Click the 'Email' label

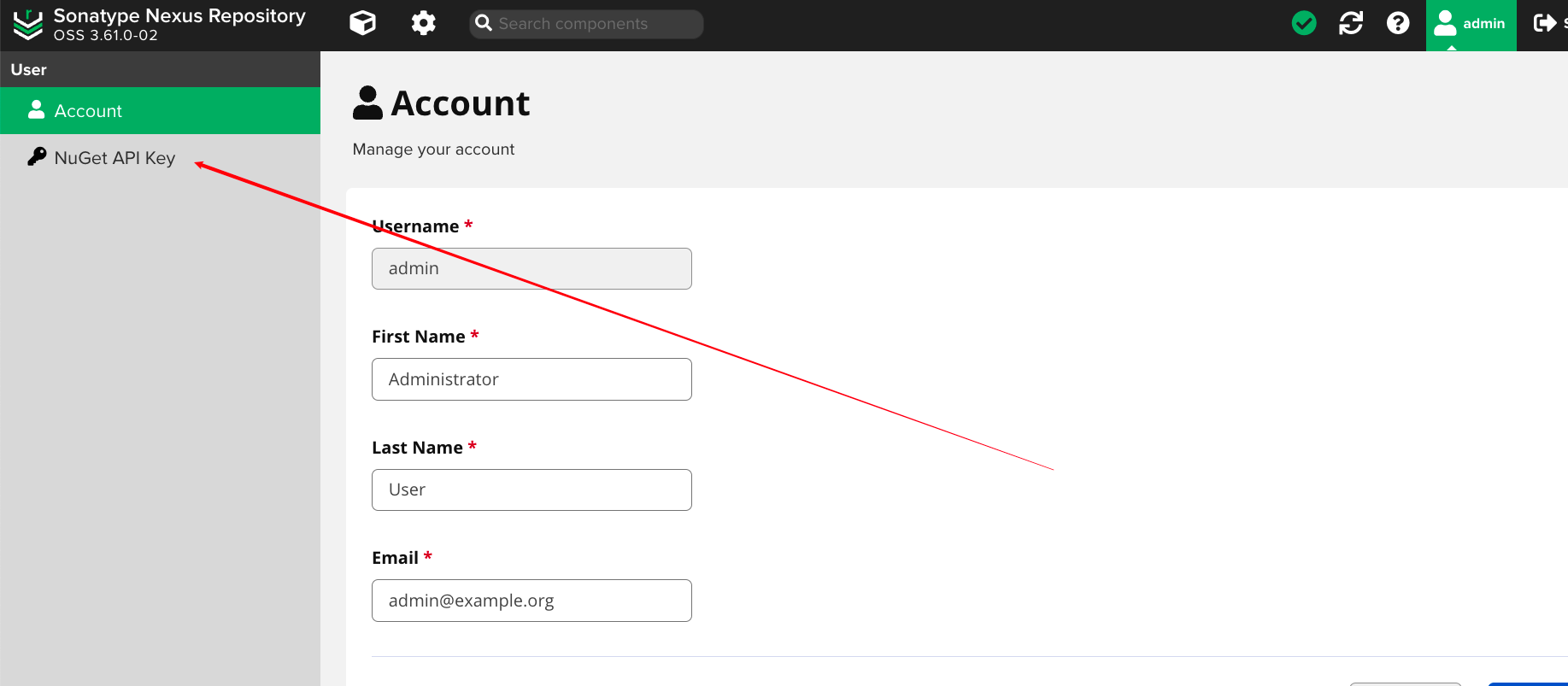[395, 558]
